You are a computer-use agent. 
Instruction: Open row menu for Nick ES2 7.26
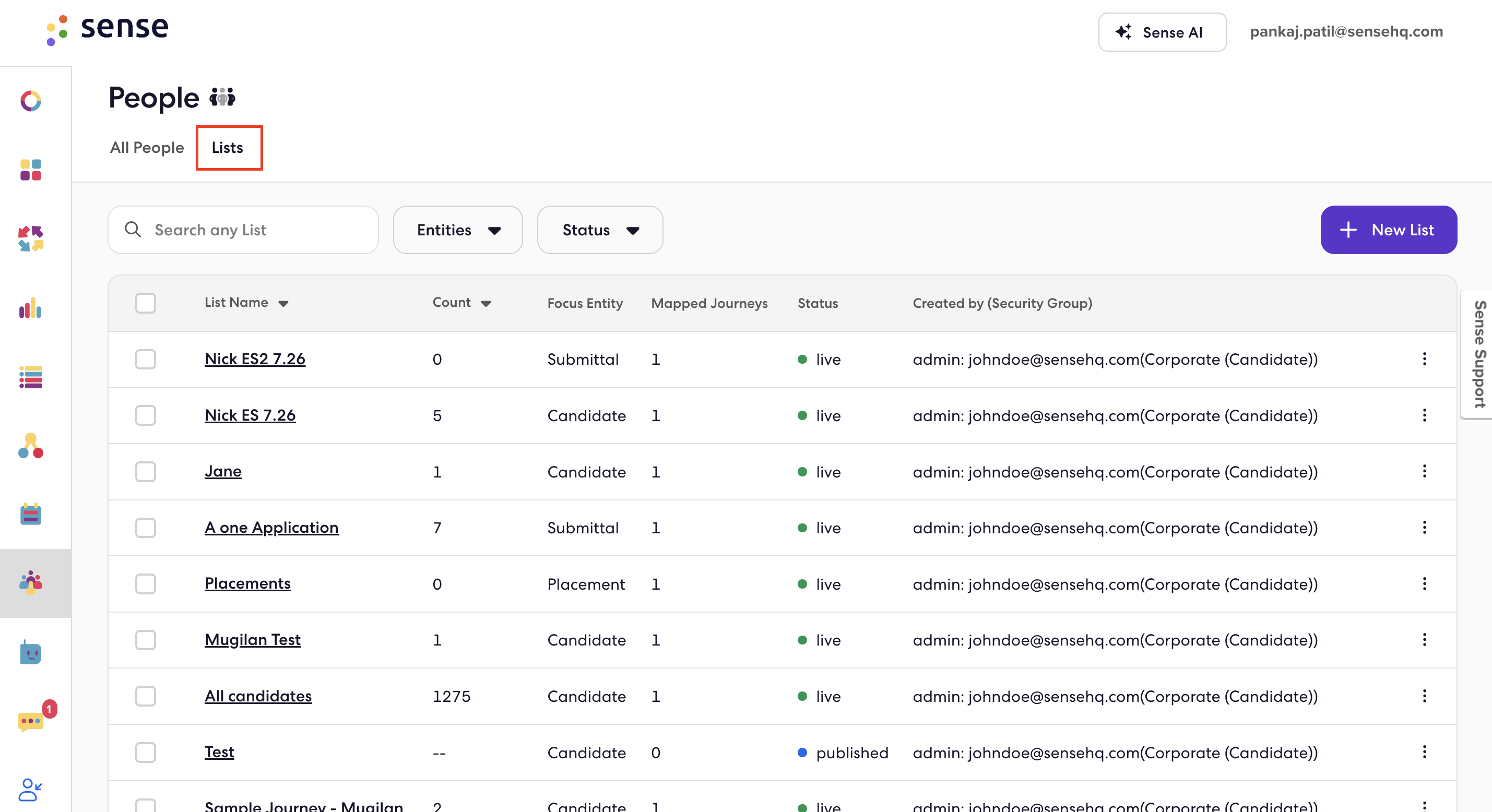pos(1424,359)
